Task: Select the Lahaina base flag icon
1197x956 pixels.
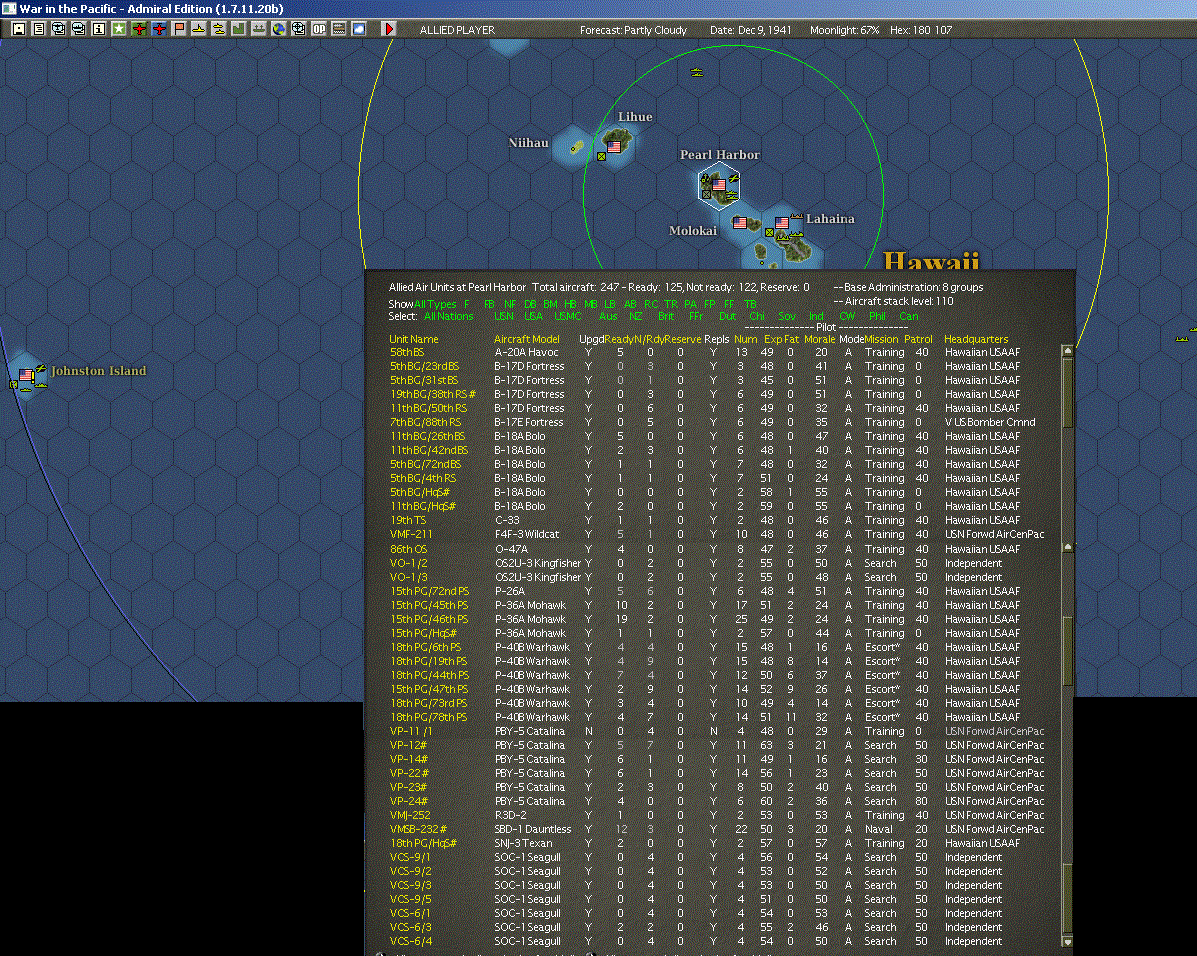Action: tap(782, 223)
